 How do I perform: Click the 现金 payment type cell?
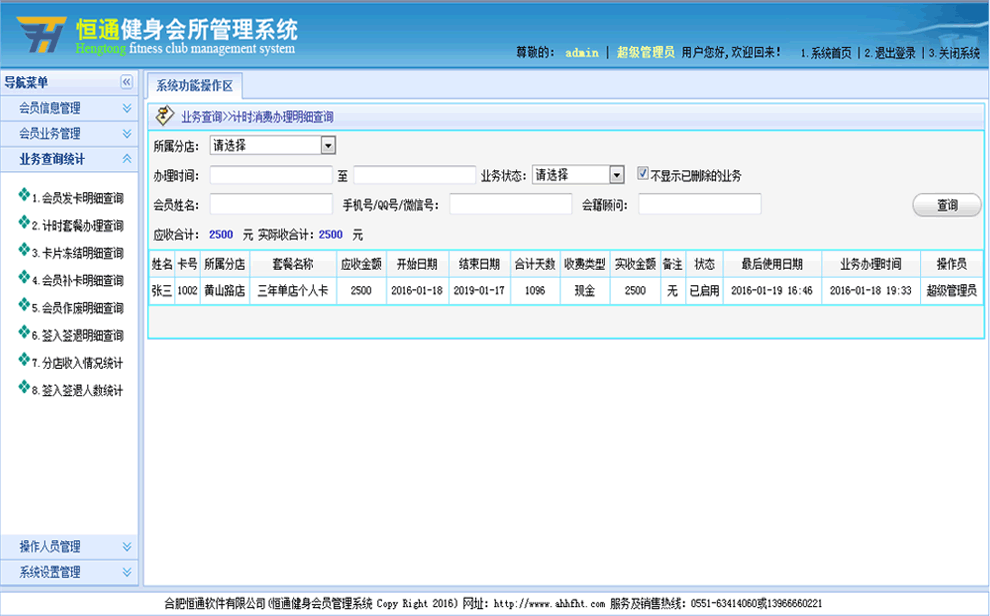[585, 291]
